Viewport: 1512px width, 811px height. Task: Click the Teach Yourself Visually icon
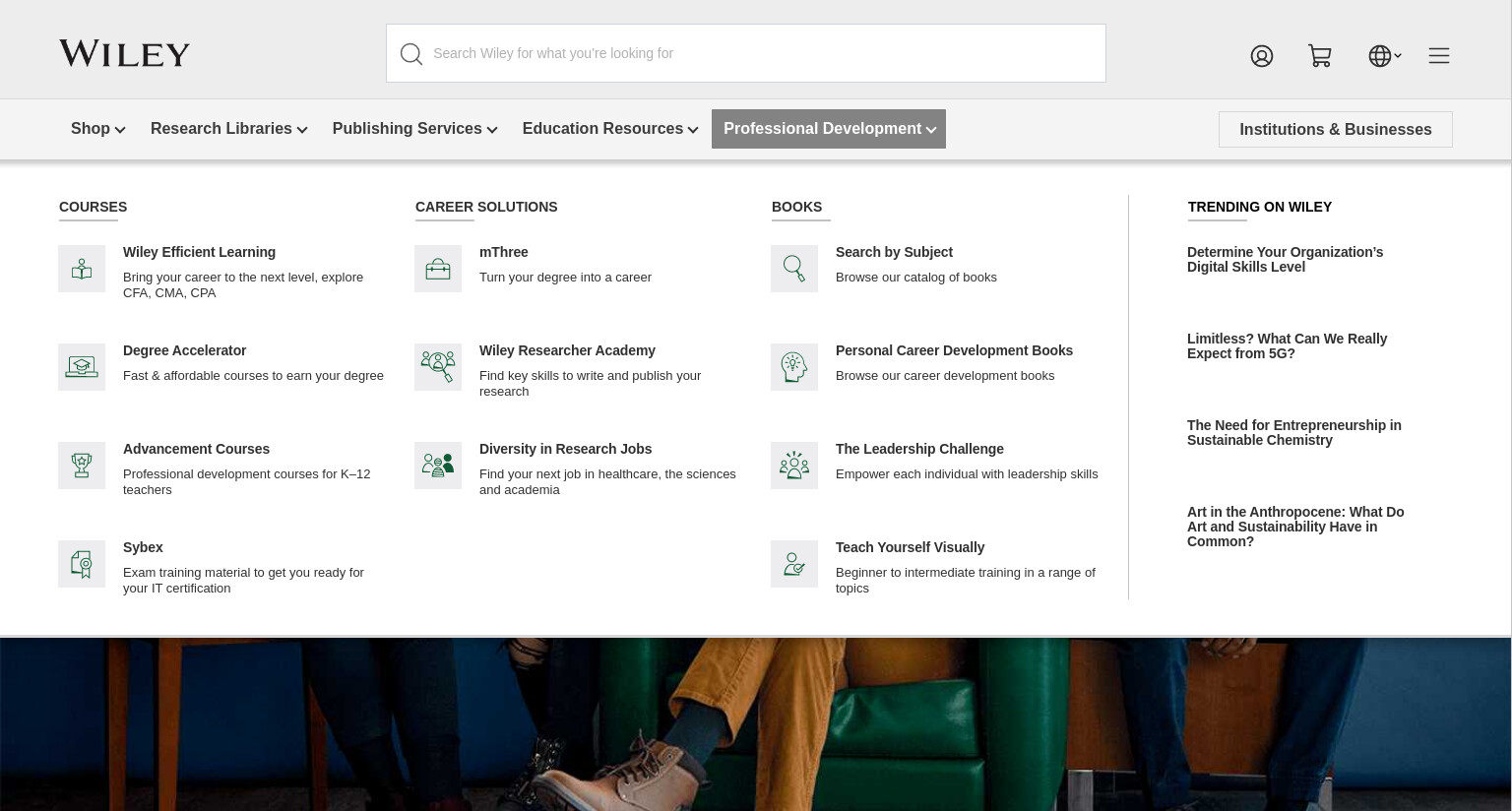tap(794, 564)
